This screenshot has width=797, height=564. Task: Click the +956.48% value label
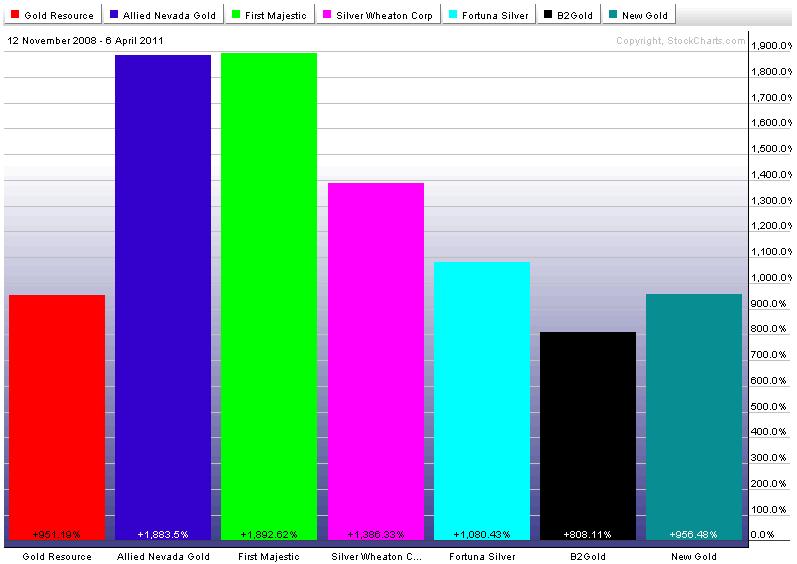(693, 535)
